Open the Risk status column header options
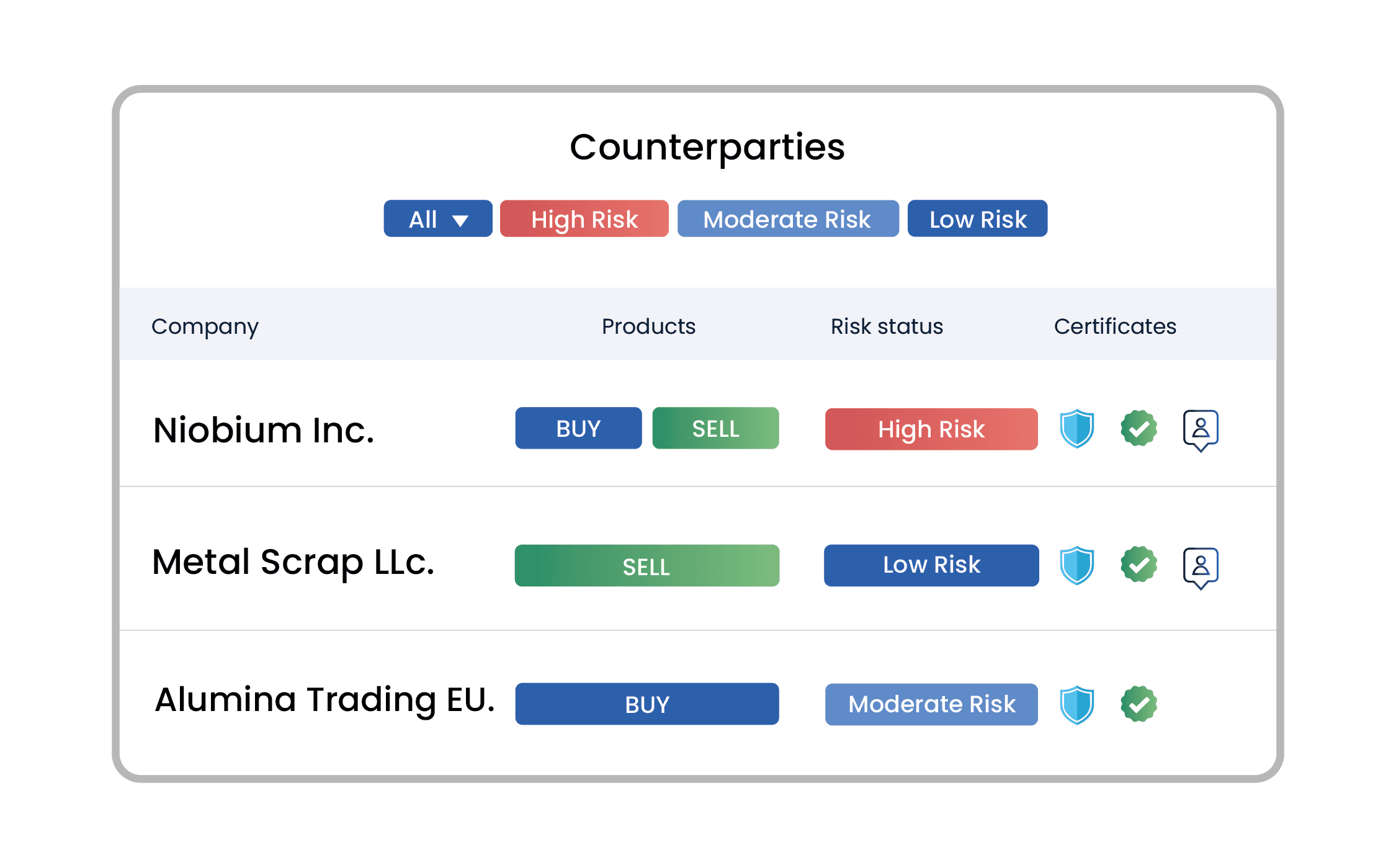 (886, 326)
